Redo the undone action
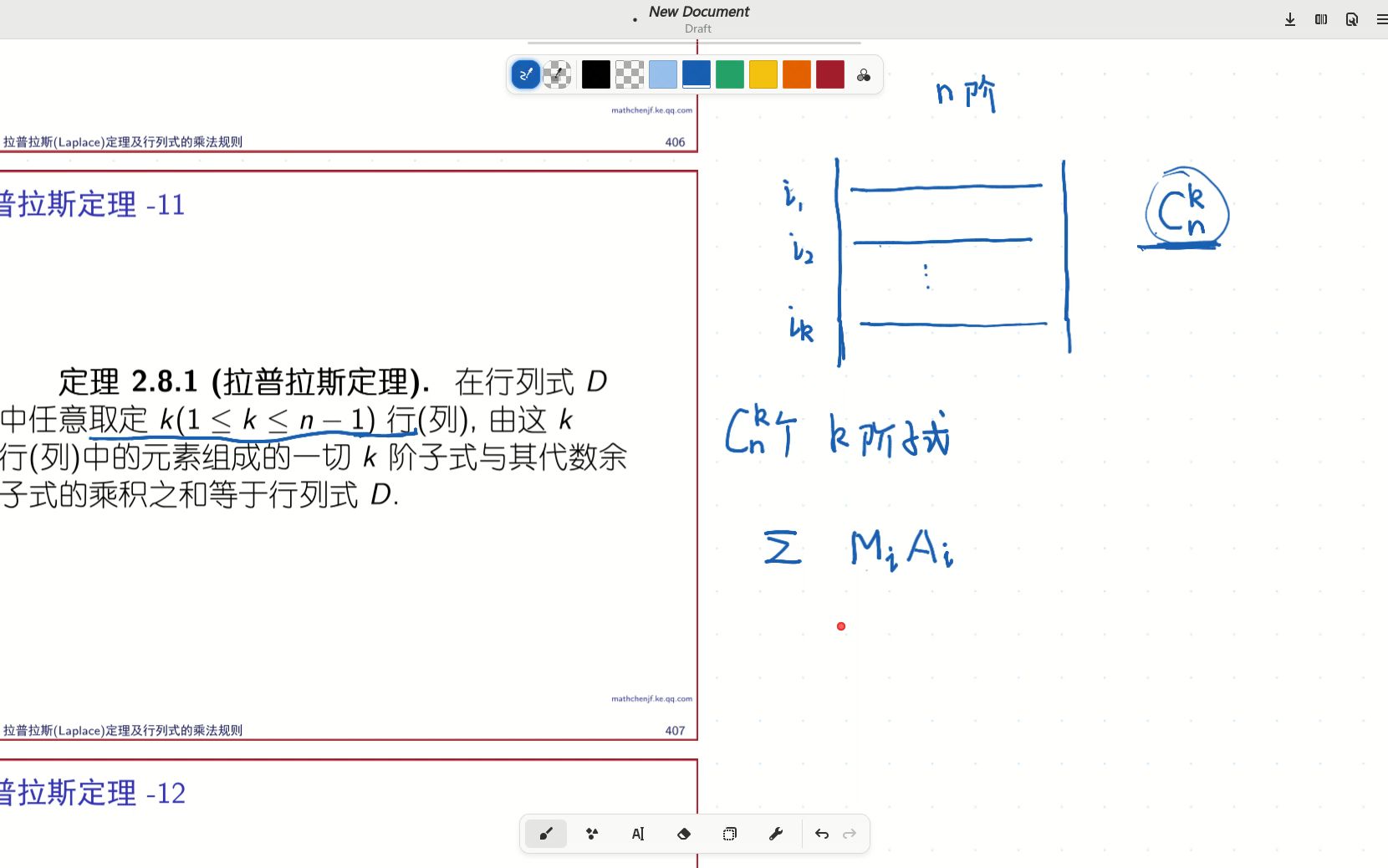This screenshot has height=868, width=1388. (850, 834)
